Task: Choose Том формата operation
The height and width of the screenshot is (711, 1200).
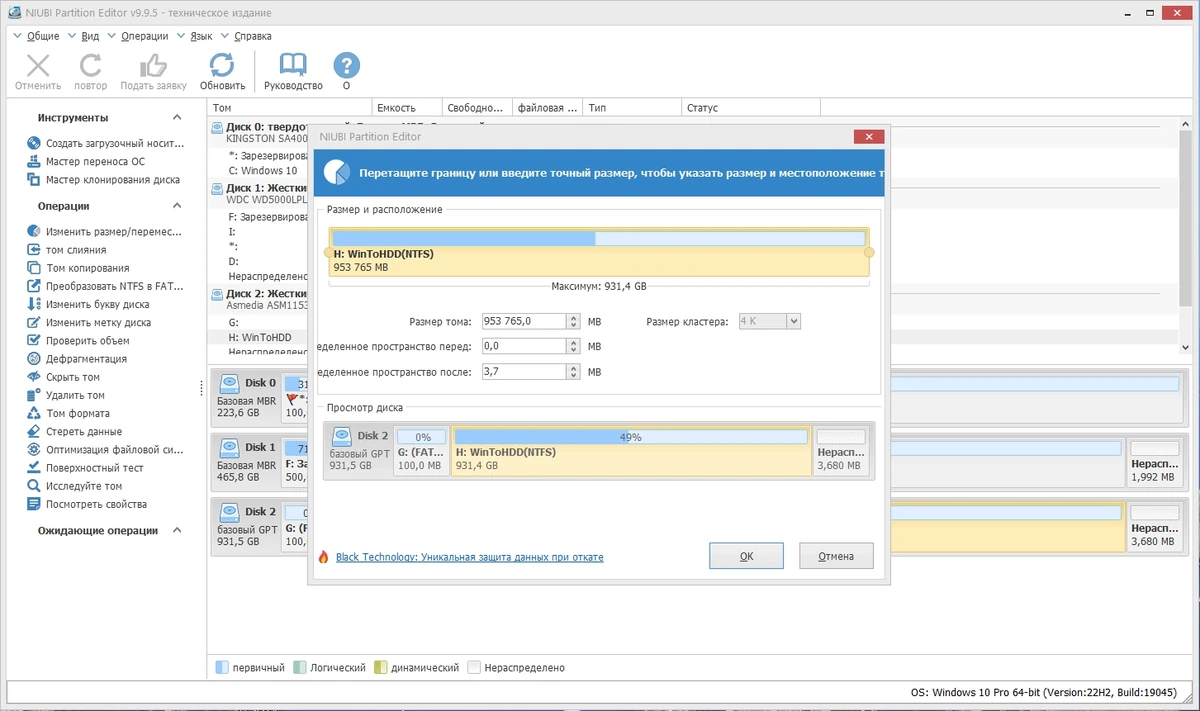Action: (x=69, y=413)
